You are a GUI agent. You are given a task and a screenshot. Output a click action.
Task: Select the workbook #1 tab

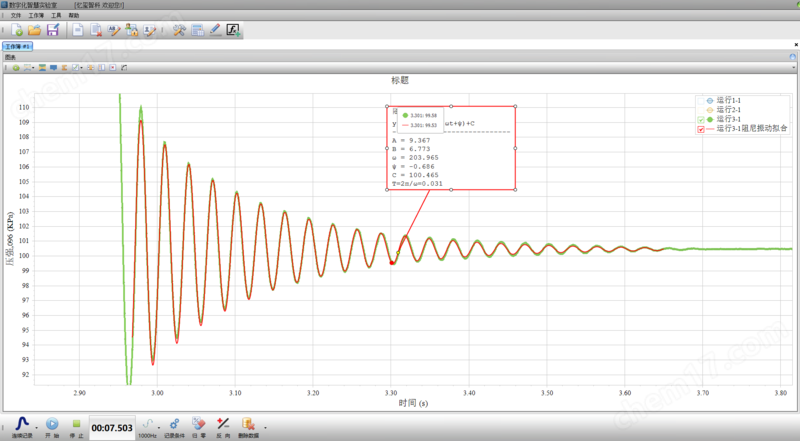tap(18, 46)
